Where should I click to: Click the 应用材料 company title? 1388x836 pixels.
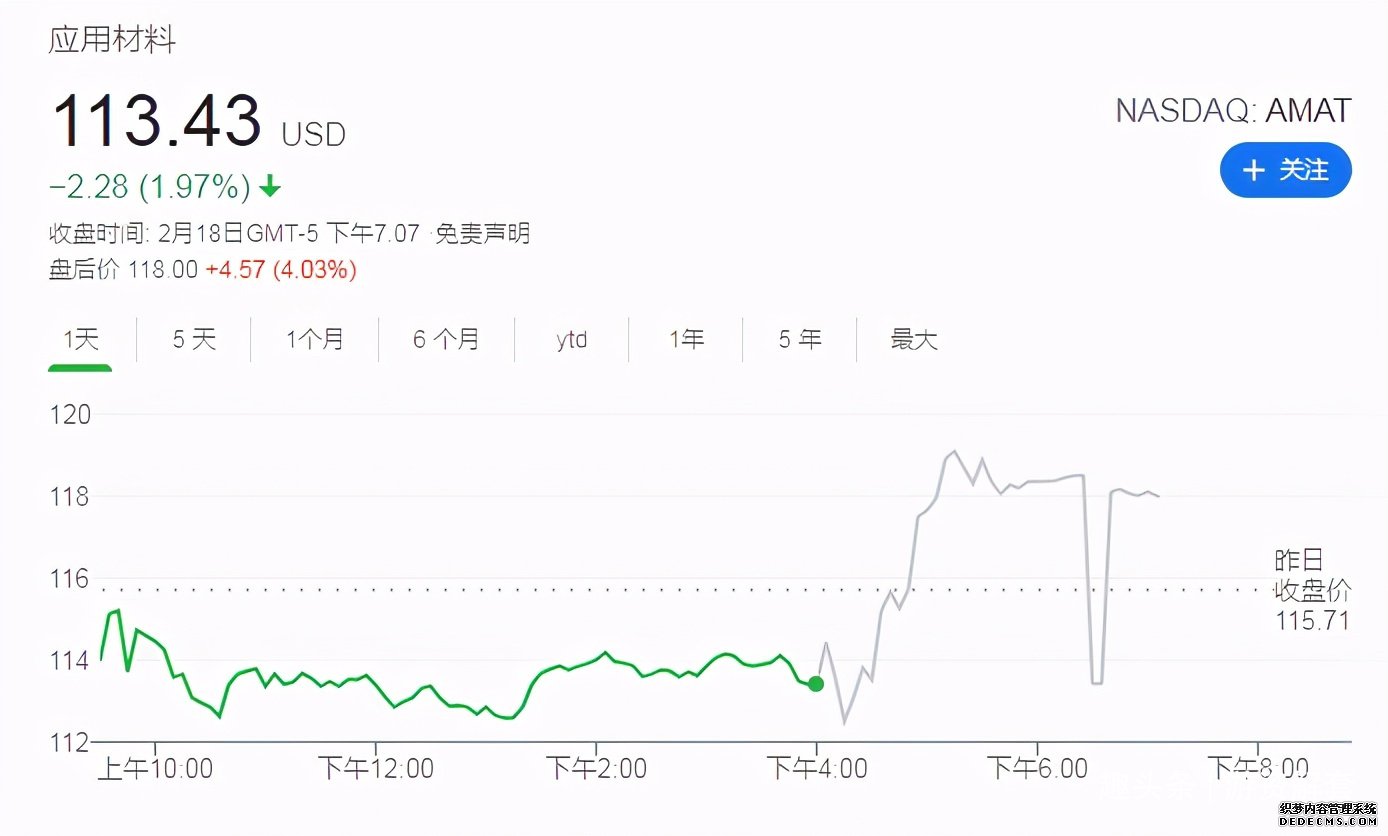point(113,40)
